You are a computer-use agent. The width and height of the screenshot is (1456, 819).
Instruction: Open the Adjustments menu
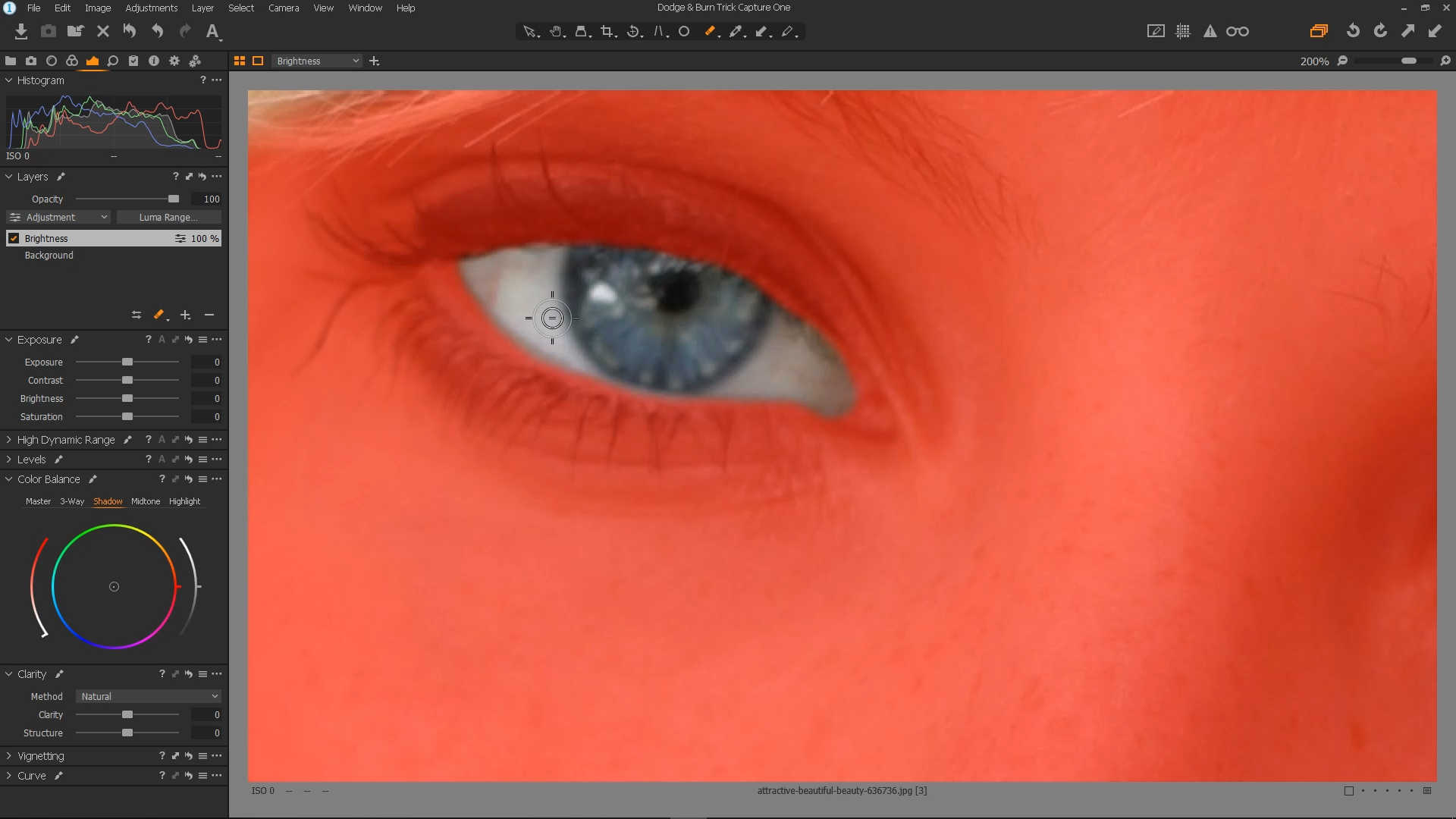pos(152,8)
